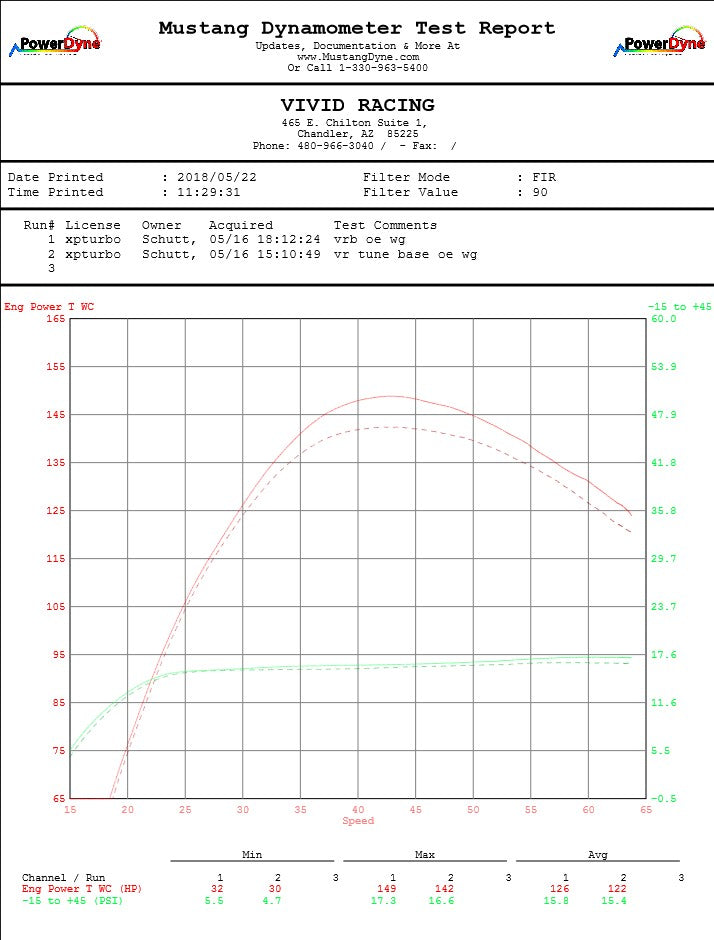
Task: Click the max power value 149
Action: click(387, 889)
